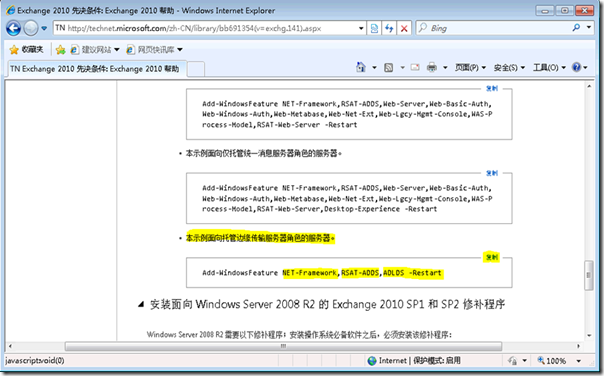604x376 pixels.
Task: Collapse the 安装面向 Windows Server 2008 R2 section
Action: pos(141,304)
